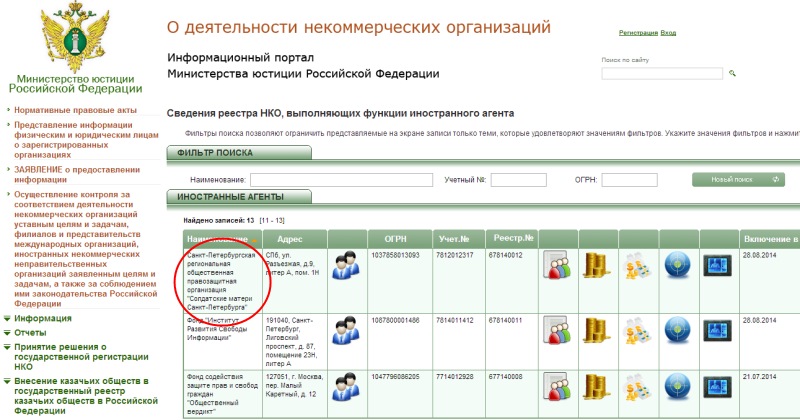Viewport: 800px width, 420px height.
Task: Select address cell пер. Малый Каретный
Action: [294, 385]
